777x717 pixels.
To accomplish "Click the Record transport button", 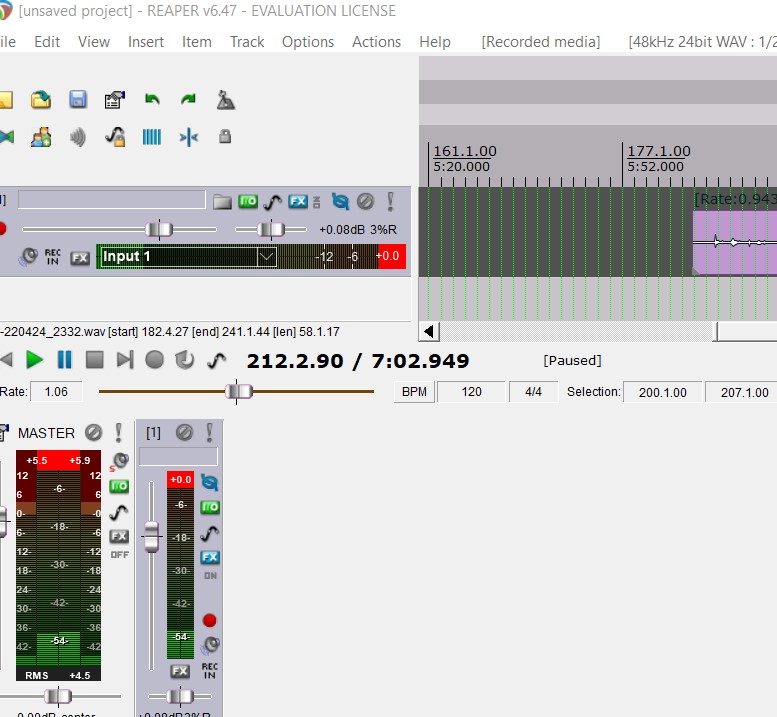I will click(155, 360).
